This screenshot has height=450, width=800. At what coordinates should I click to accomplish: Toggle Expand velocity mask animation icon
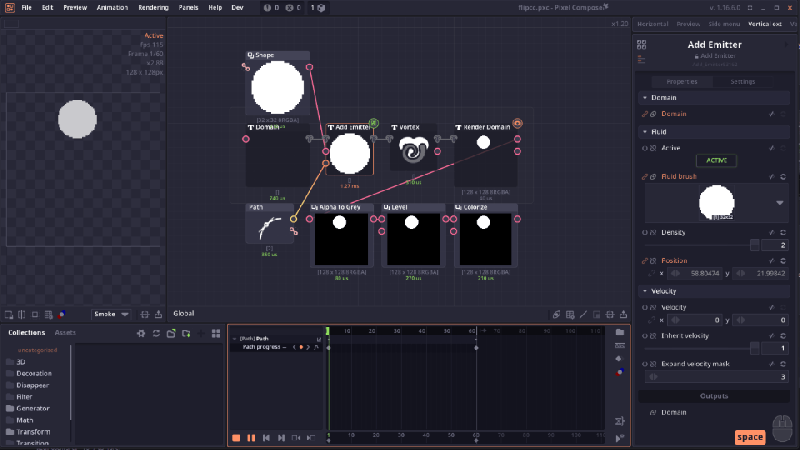point(644,364)
